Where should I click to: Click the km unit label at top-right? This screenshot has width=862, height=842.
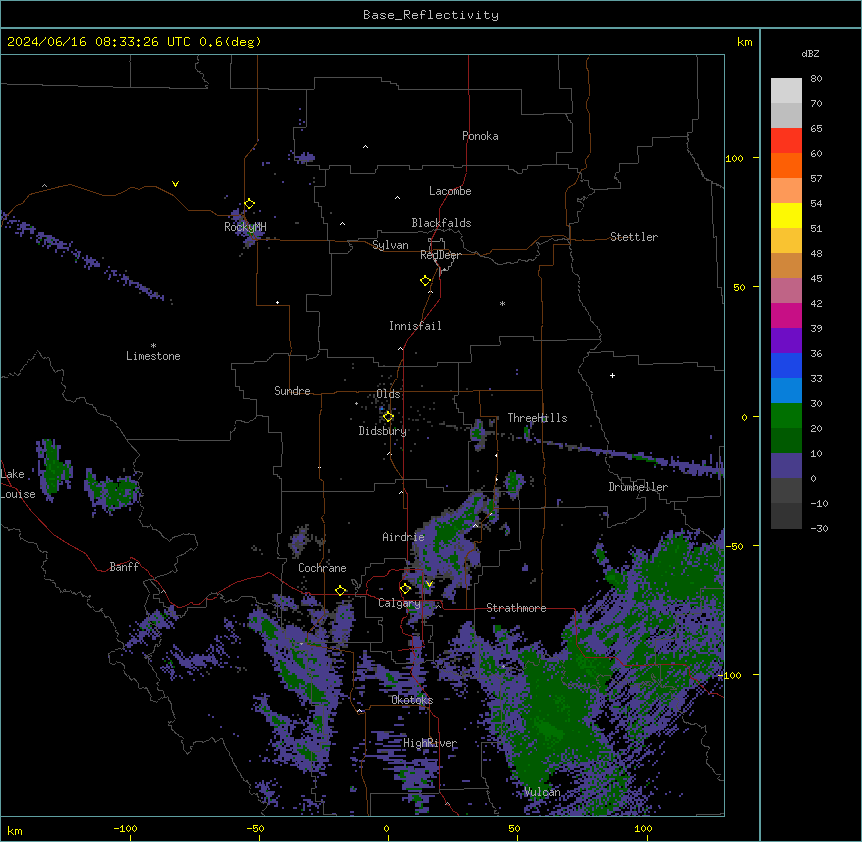744,42
